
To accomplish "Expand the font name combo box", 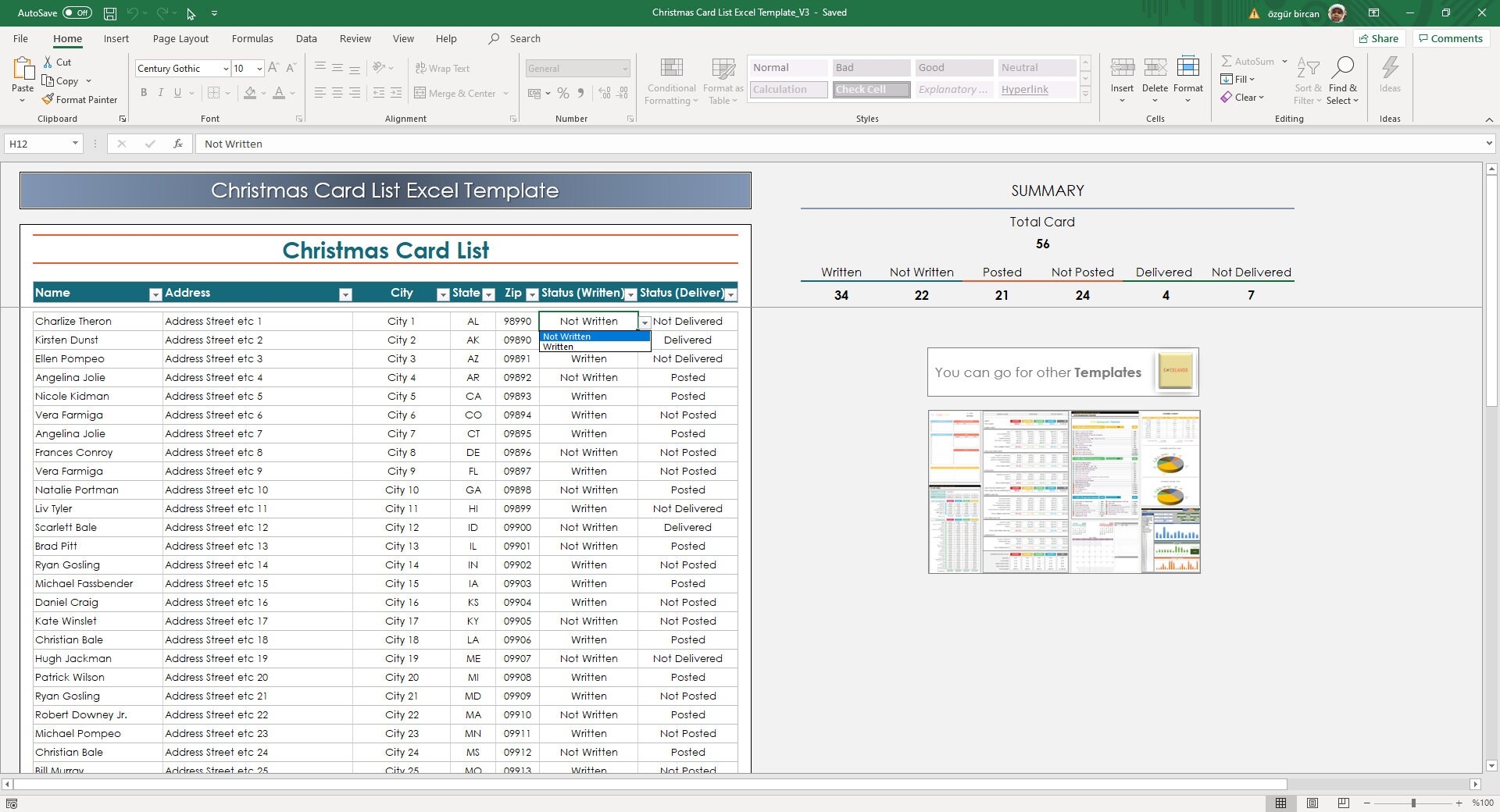I will [226, 69].
